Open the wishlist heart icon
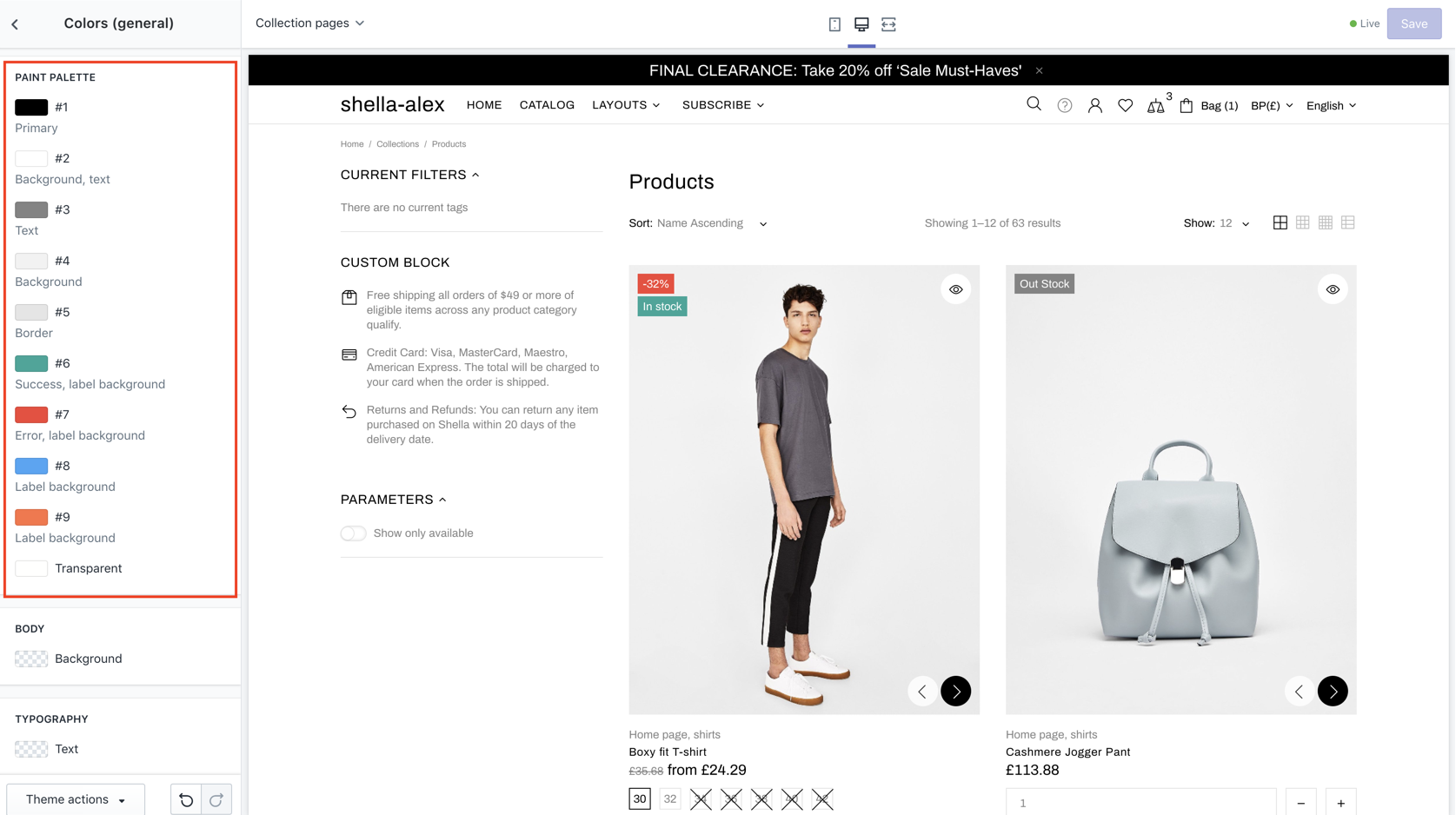This screenshot has width=1456, height=815. pos(1125,105)
